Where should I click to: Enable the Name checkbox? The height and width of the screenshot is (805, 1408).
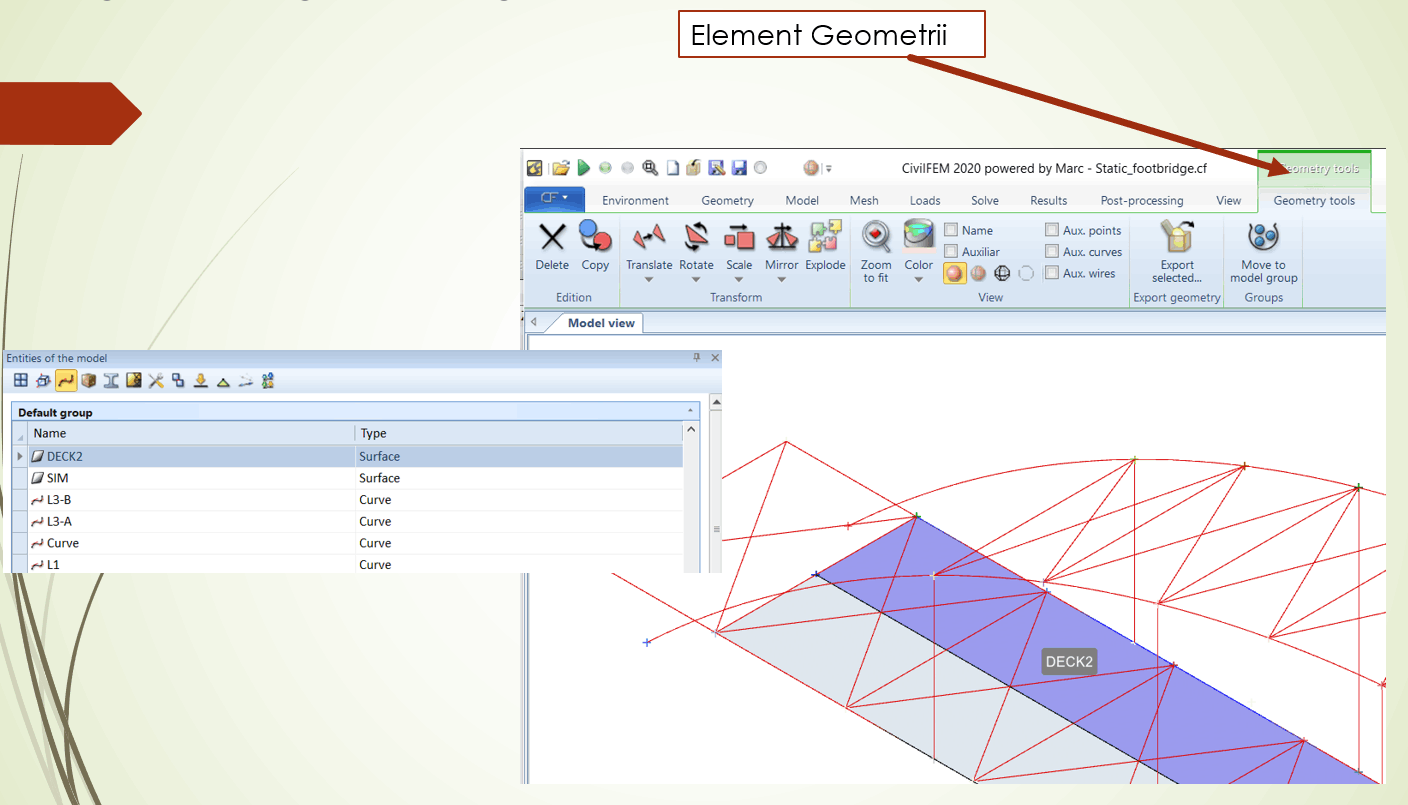[x=951, y=231]
